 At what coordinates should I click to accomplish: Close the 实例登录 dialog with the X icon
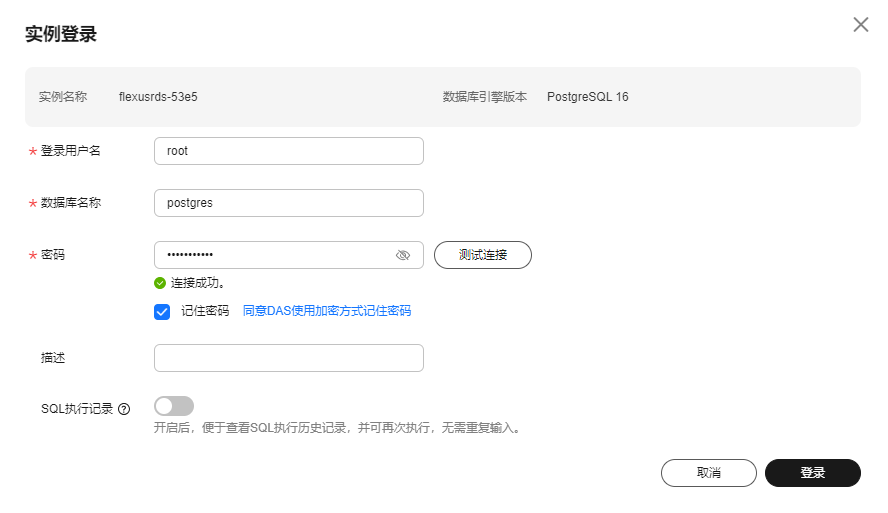point(860,24)
